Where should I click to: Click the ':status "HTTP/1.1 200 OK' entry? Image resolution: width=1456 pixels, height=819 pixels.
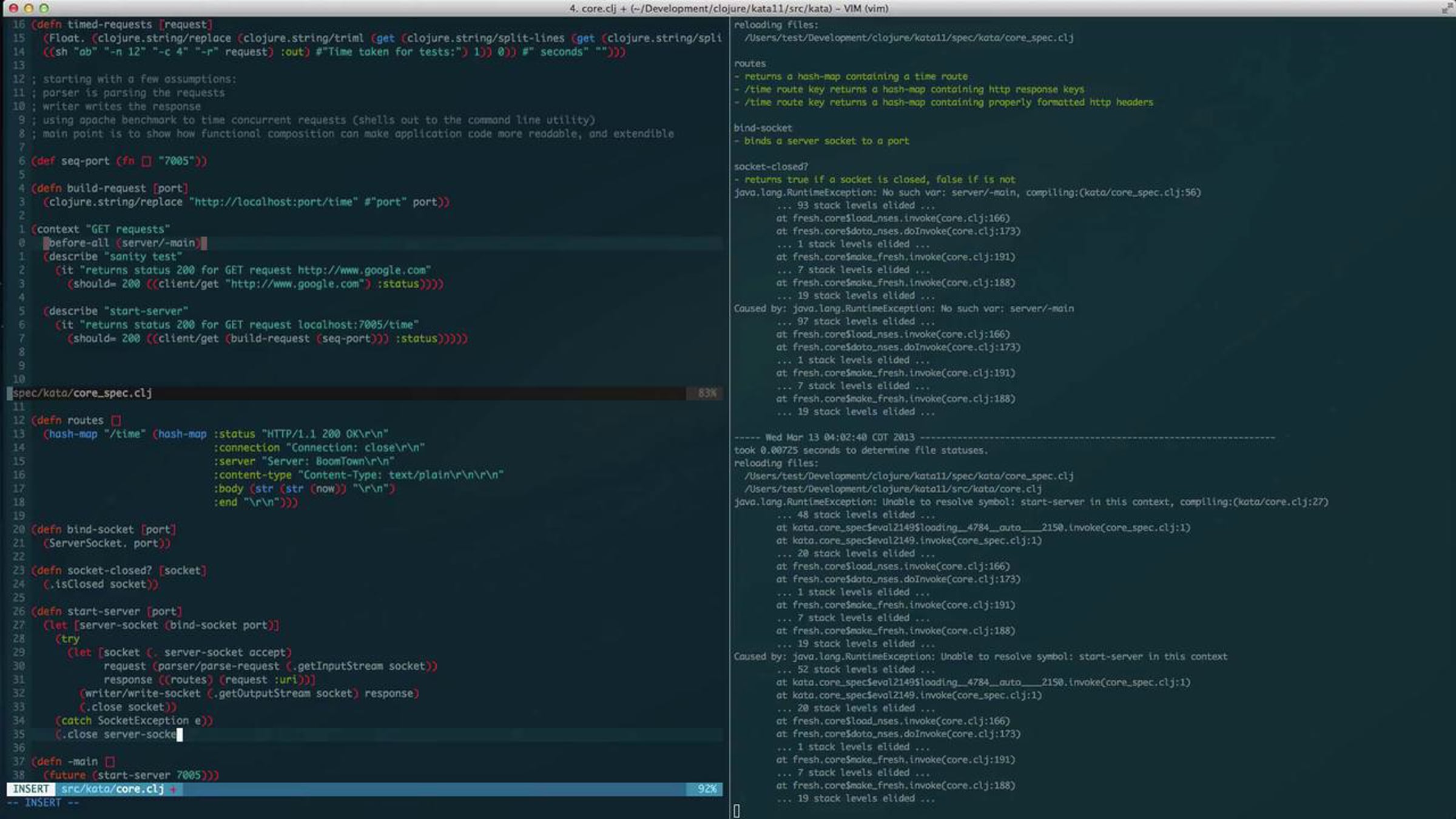(x=301, y=434)
